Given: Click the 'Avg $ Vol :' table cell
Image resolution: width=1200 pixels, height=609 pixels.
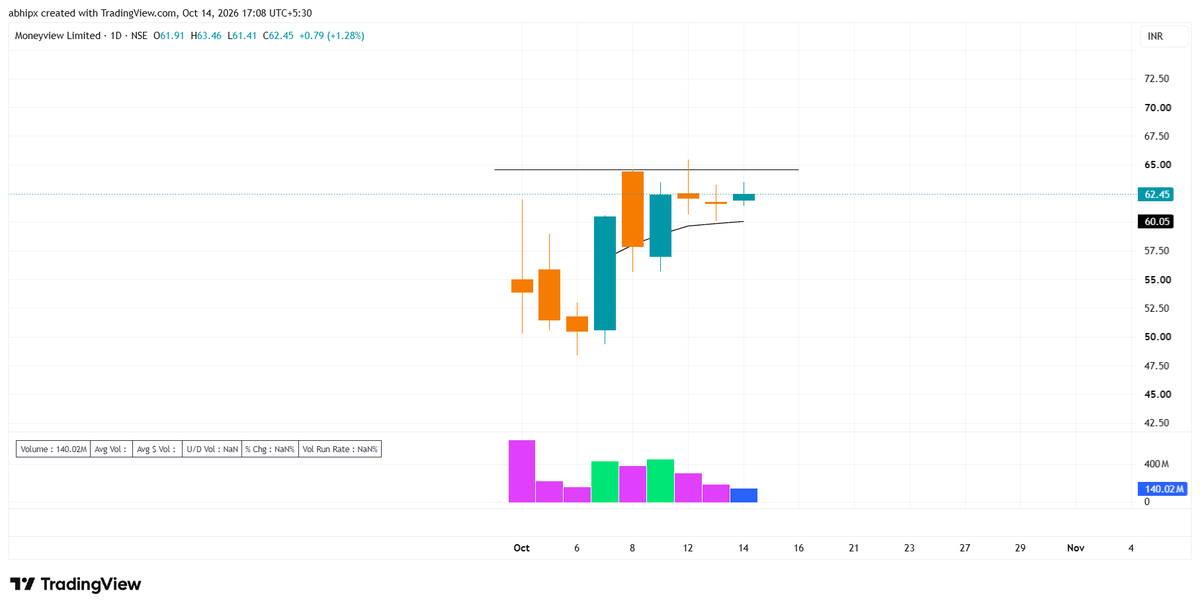Looking at the screenshot, I should click(157, 450).
